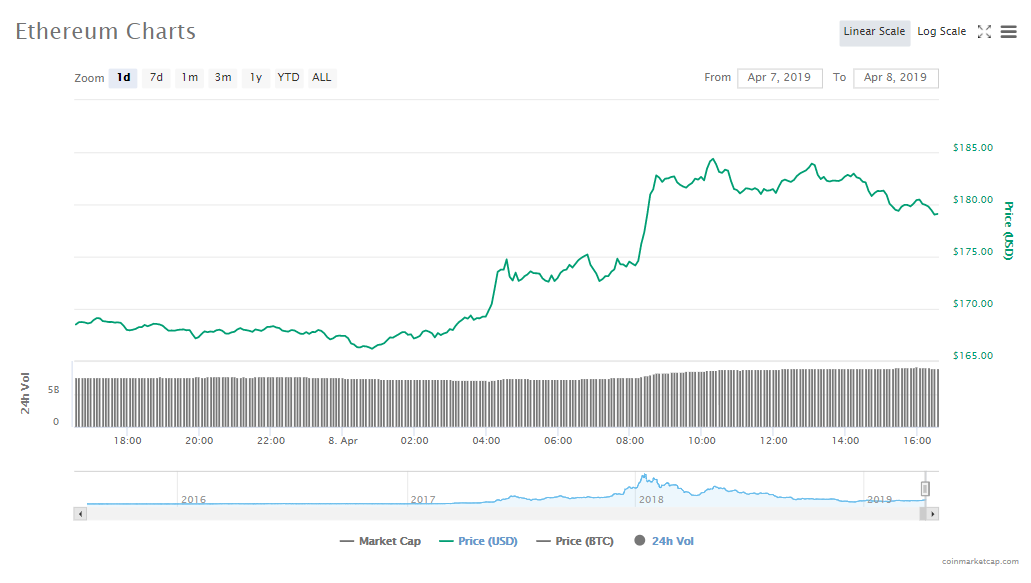Open the To date field

[x=895, y=78]
